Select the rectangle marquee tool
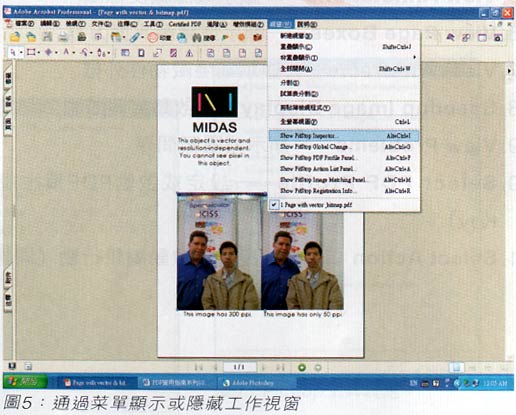The image size is (516, 415). [31, 52]
